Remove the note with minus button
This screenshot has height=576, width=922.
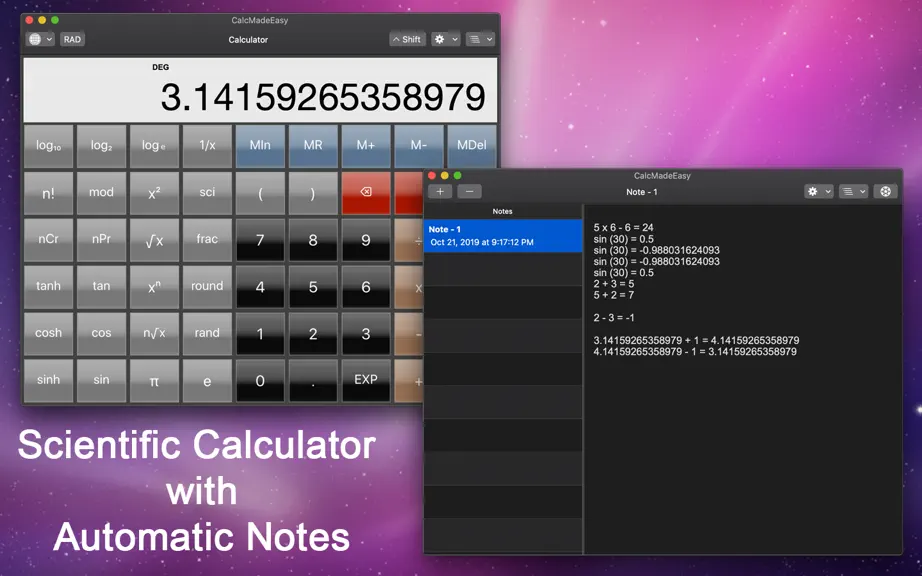click(x=469, y=192)
